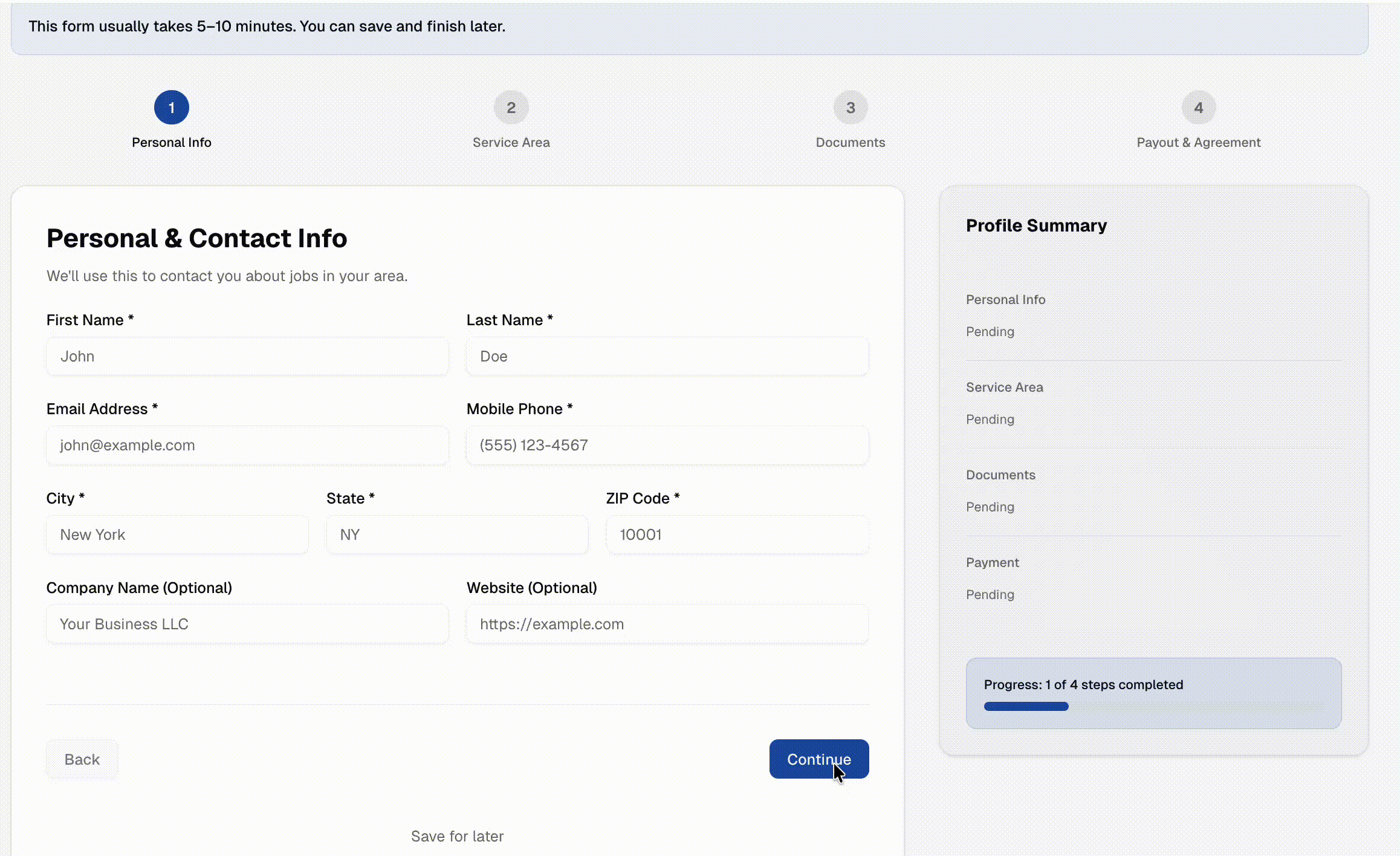Select the Mobile Phone field
Viewport: 1400px width, 856px height.
click(667, 445)
